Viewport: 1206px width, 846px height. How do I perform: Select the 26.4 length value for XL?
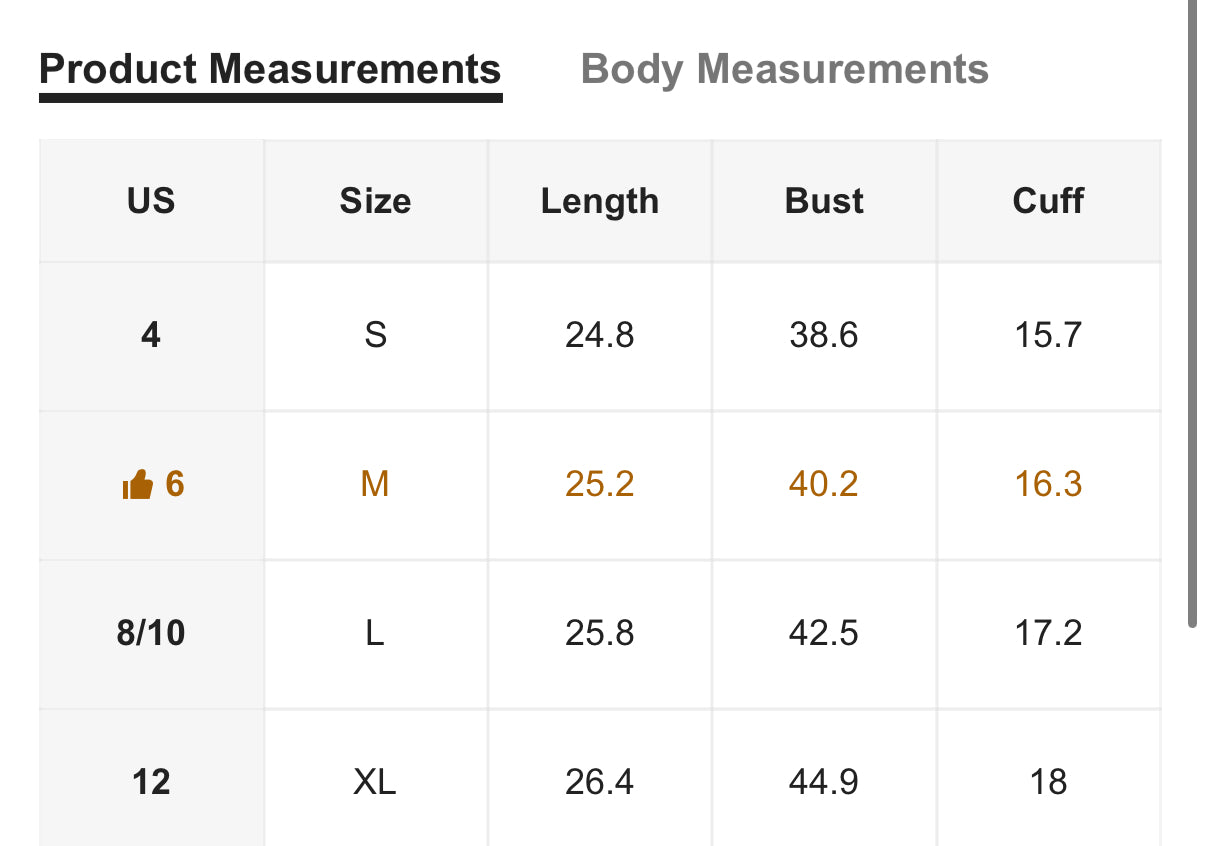[x=600, y=781]
